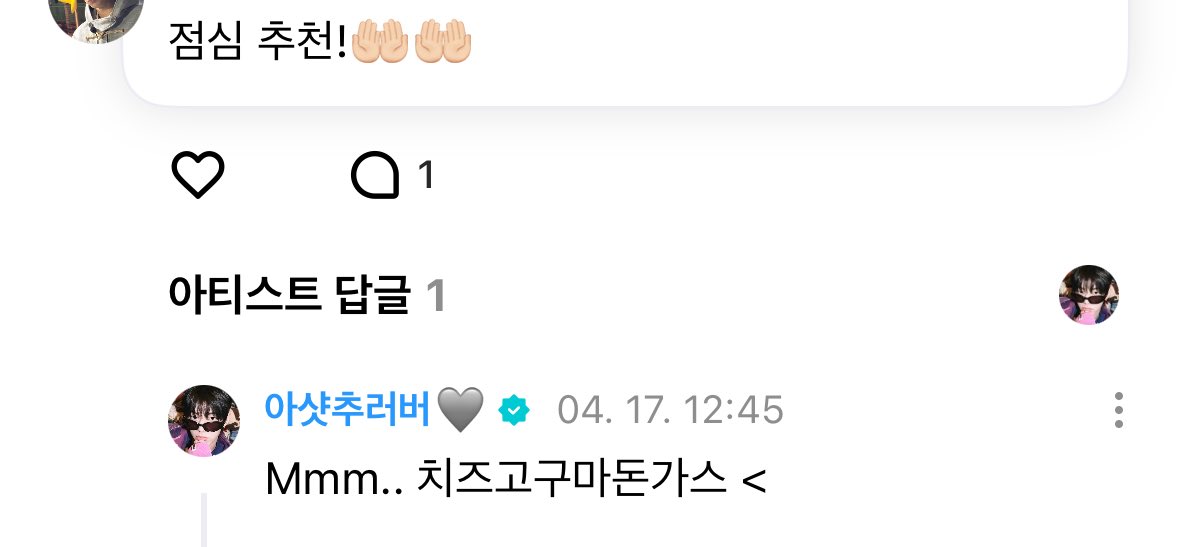Click the vertical thread line under the reply avatar
The width and height of the screenshot is (1178, 547).
pyautogui.click(x=204, y=520)
